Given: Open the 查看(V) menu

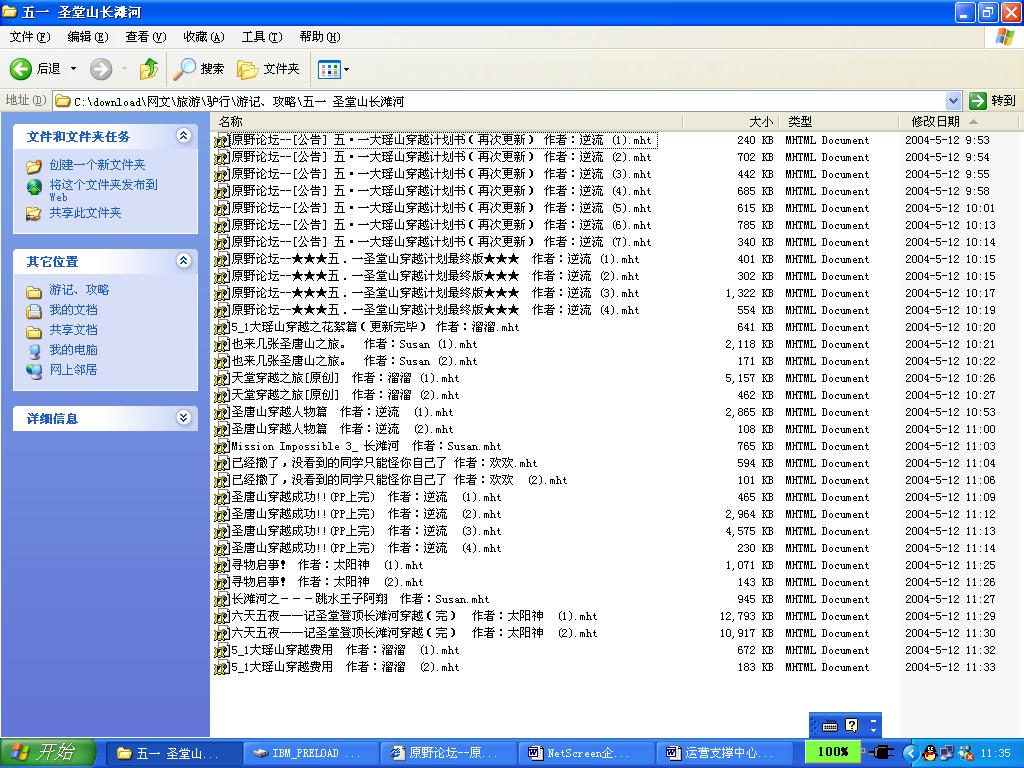Looking at the screenshot, I should click(145, 37).
